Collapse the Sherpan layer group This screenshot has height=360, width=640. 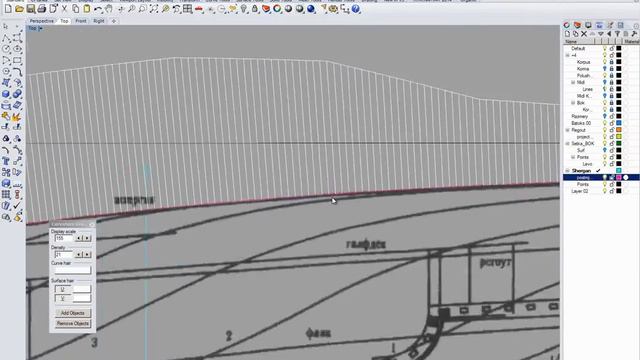(567, 171)
